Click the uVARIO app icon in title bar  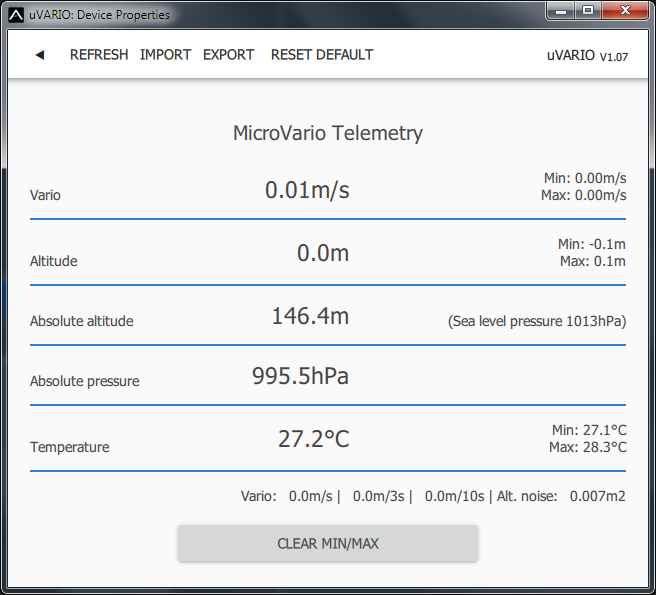(17, 14)
